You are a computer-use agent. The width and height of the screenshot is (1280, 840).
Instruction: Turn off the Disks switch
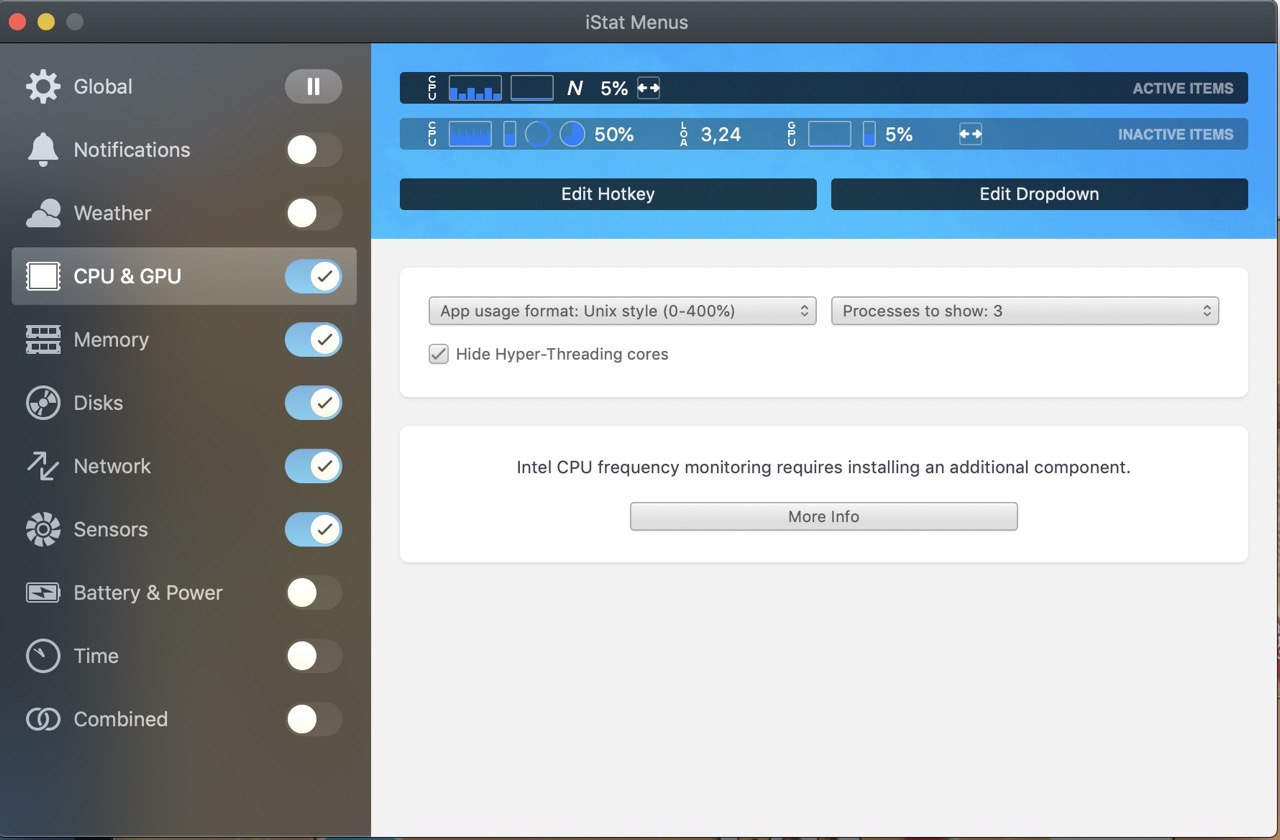coord(313,403)
